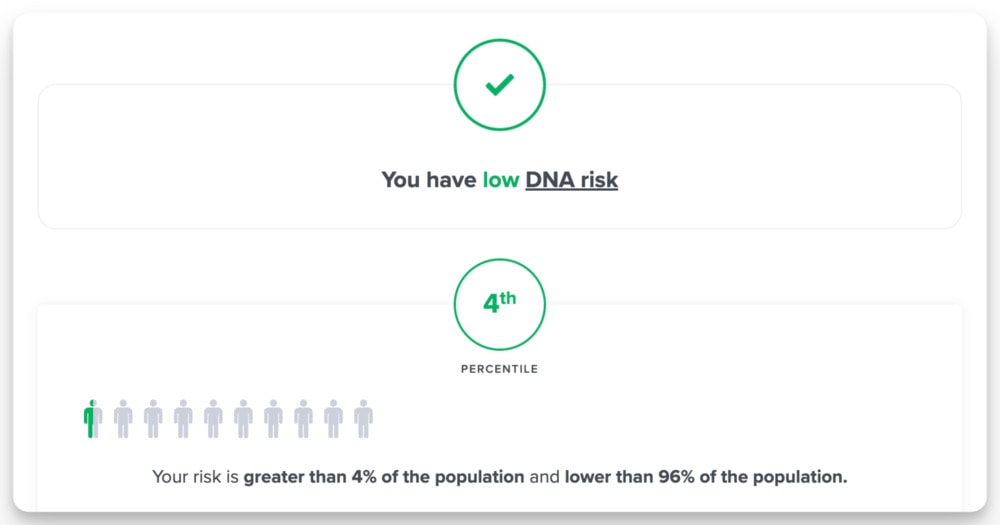The width and height of the screenshot is (1000, 525).
Task: Click the "th" superscript in the percentile badge
Action: click(x=509, y=298)
